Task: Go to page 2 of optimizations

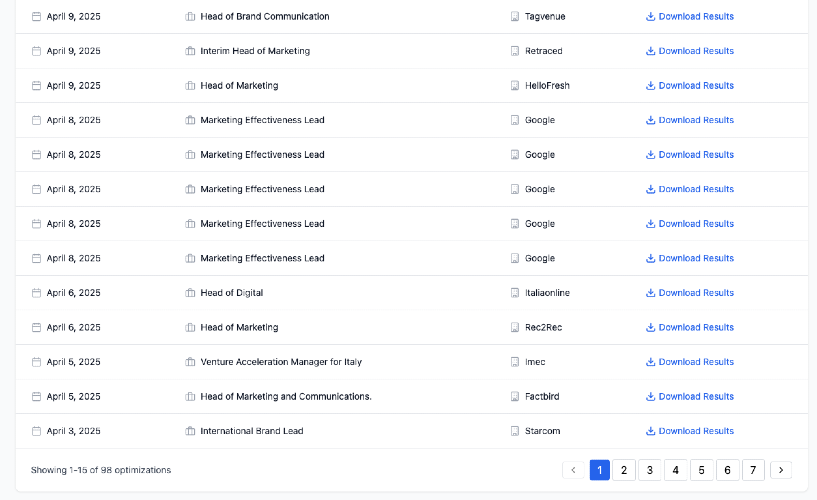Action: [624, 470]
